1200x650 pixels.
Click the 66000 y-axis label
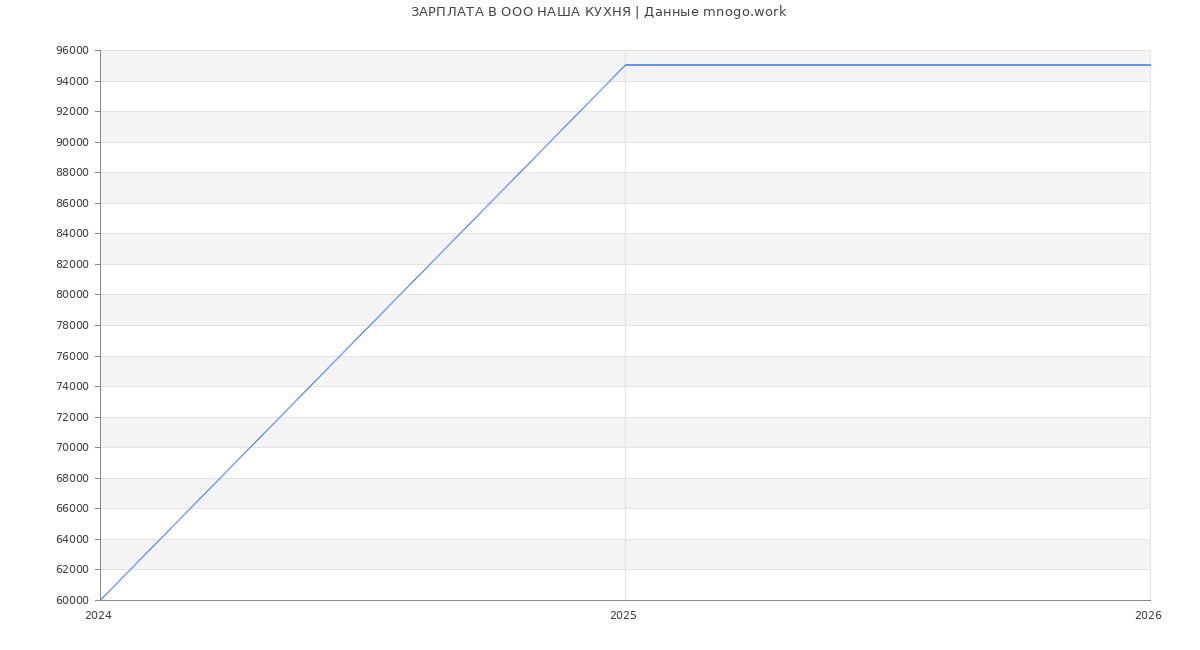point(72,508)
